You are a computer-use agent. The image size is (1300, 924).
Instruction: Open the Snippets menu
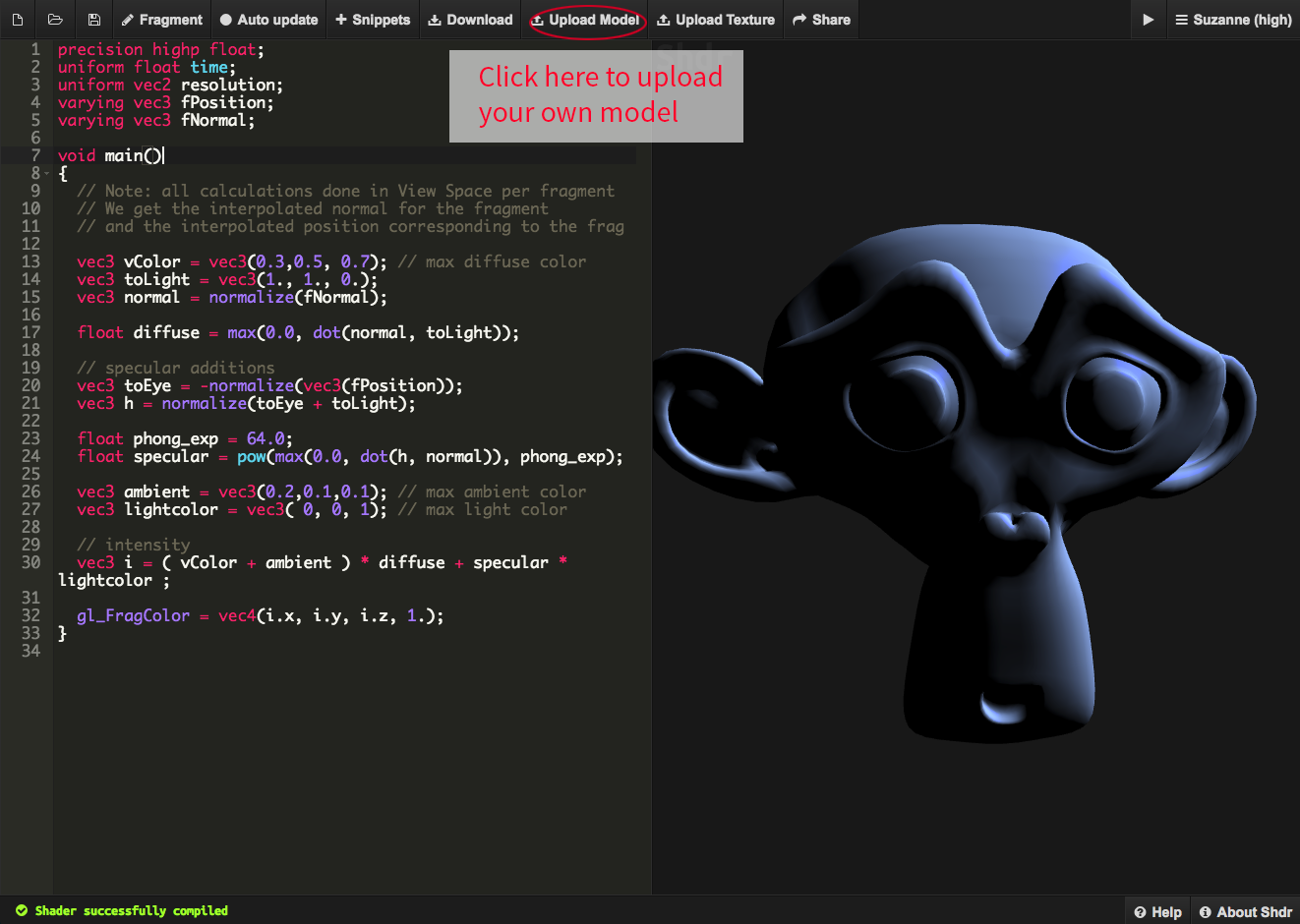pyautogui.click(x=373, y=20)
